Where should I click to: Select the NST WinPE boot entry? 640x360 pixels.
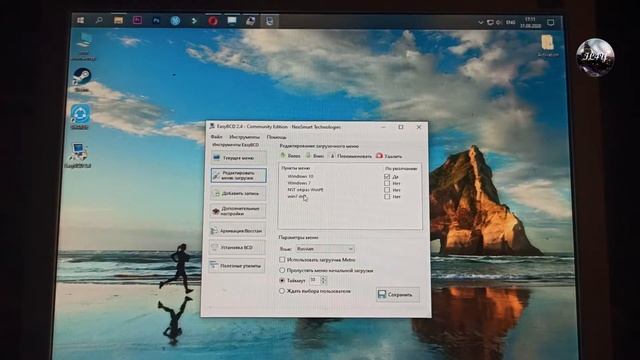click(305, 189)
